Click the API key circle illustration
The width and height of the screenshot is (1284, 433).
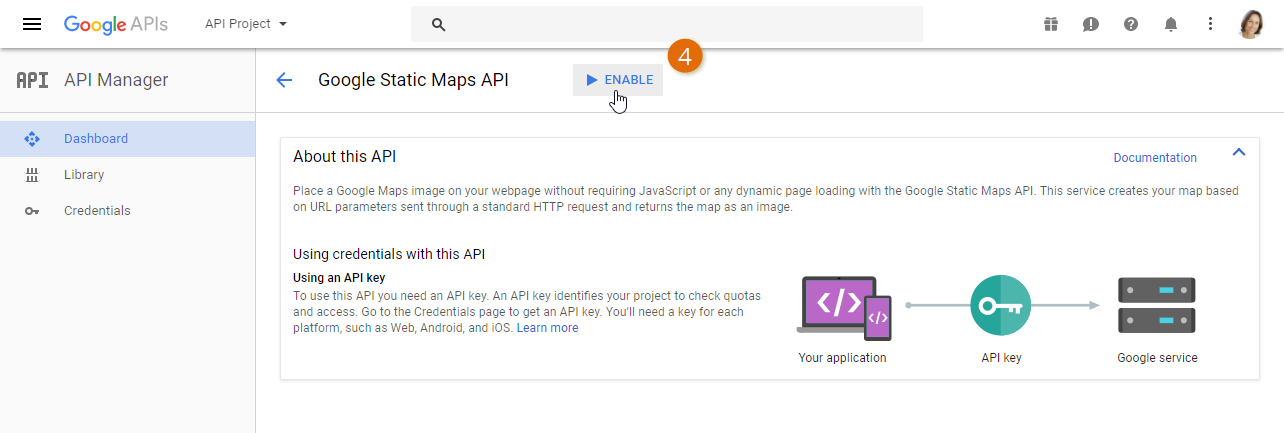(x=1000, y=306)
